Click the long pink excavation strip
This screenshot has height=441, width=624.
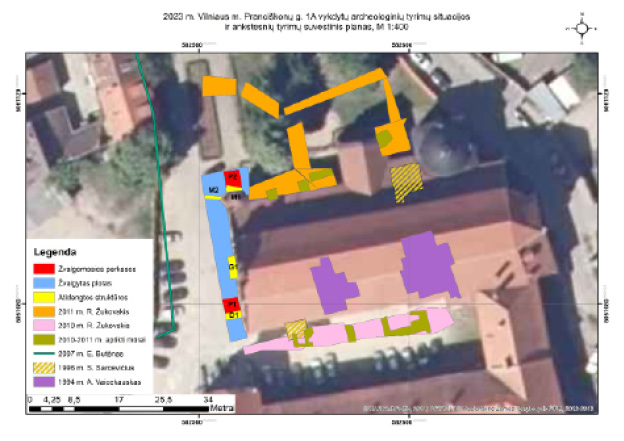350,332
